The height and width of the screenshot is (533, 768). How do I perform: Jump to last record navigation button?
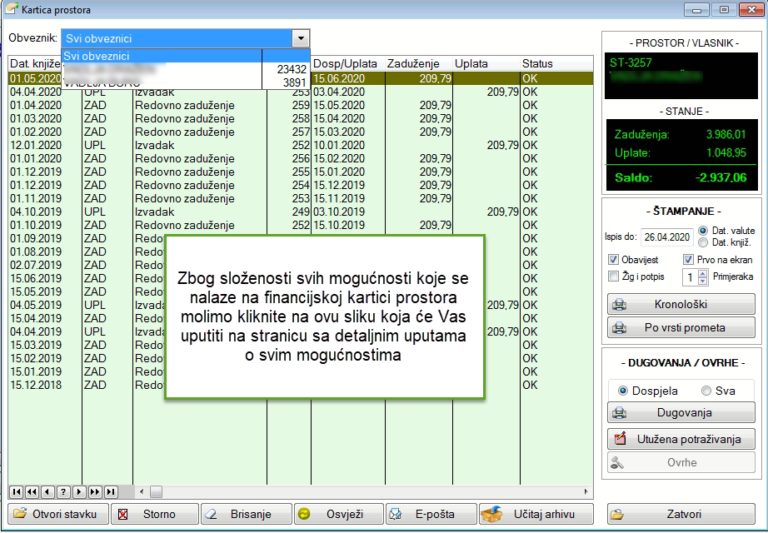pyautogui.click(x=111, y=491)
